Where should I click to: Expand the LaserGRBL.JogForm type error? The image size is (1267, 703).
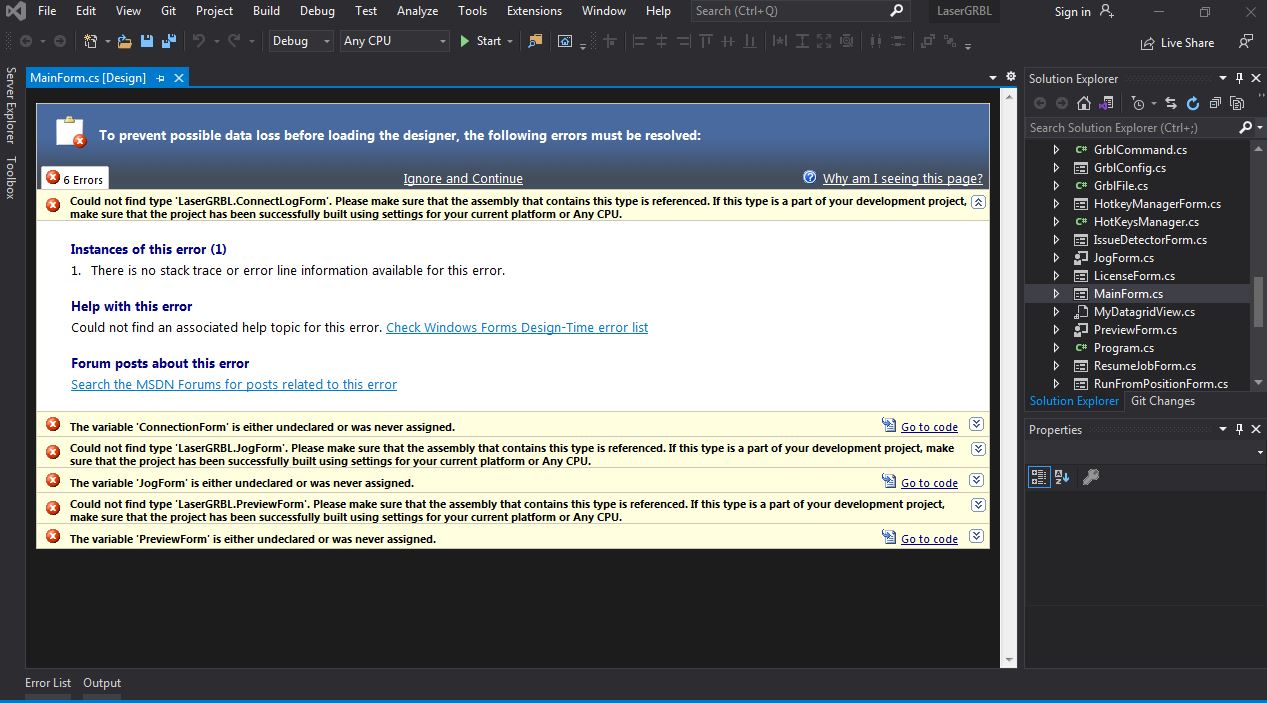pos(977,450)
